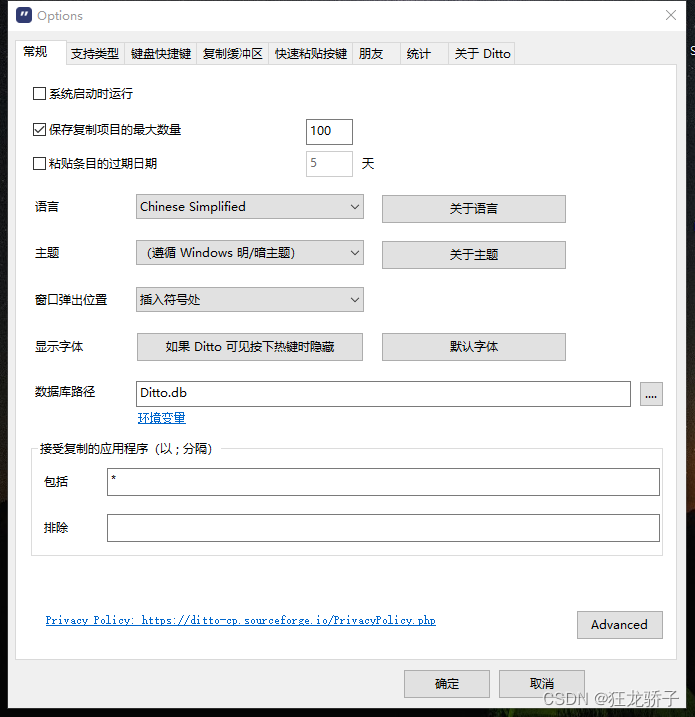The height and width of the screenshot is (717, 695).
Task: Open the Advanced settings button
Action: pyautogui.click(x=620, y=625)
